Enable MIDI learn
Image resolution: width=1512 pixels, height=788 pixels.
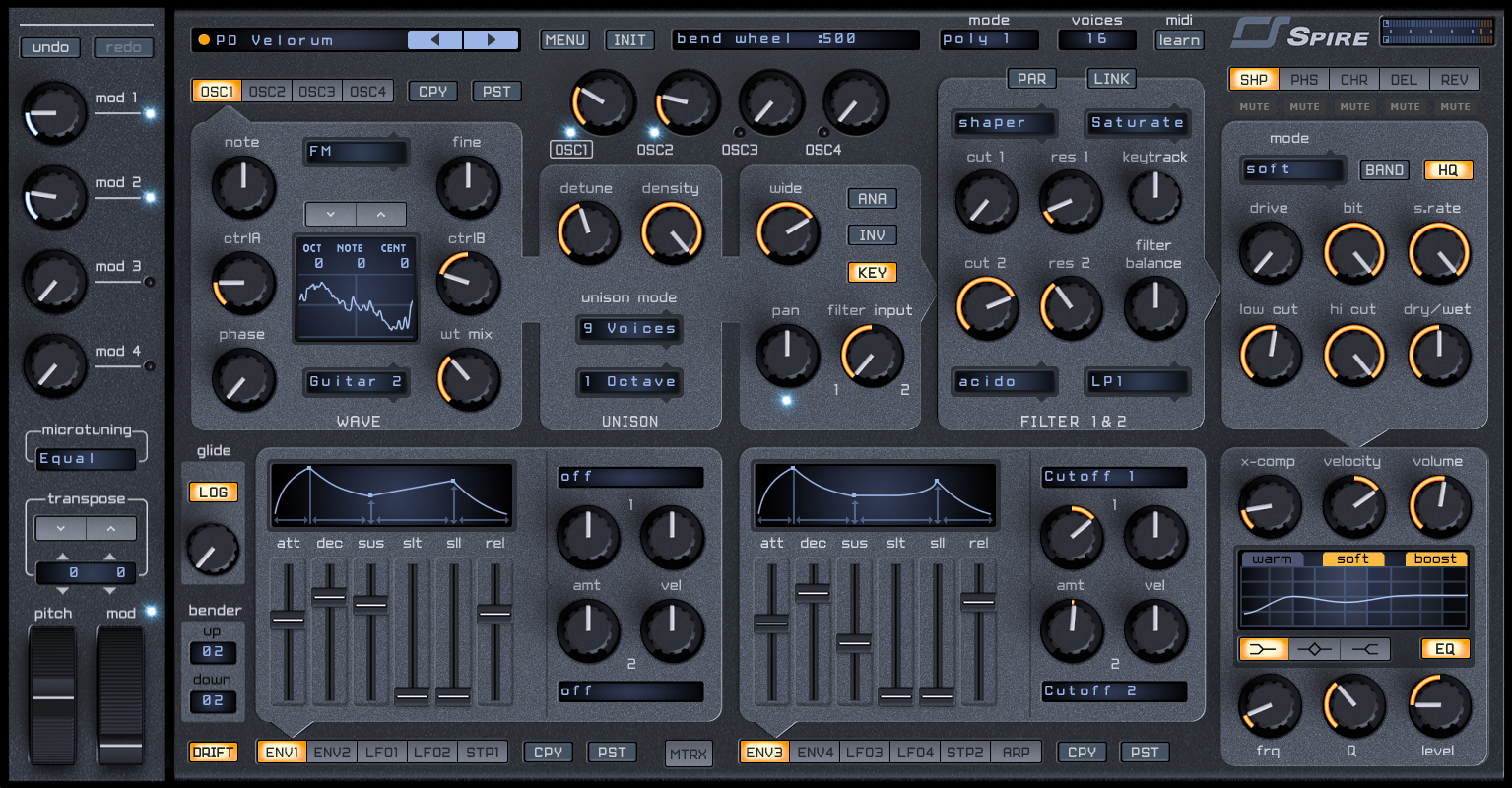click(x=1178, y=40)
